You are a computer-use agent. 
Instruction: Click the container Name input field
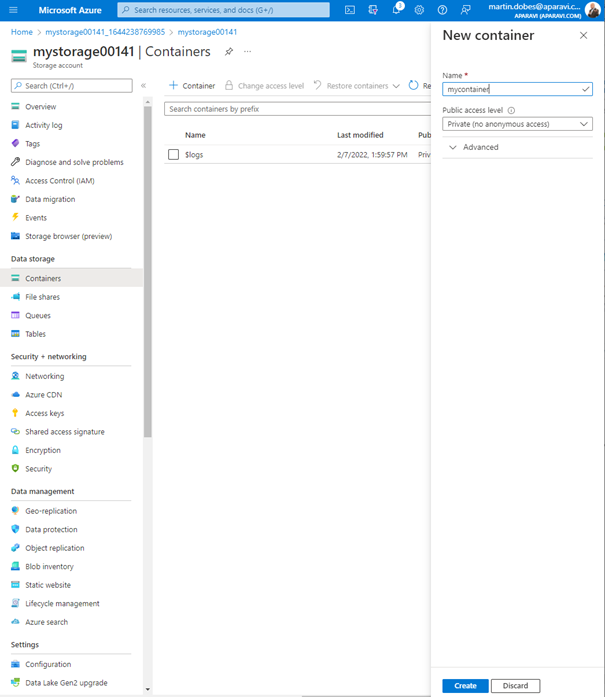[x=510, y=89]
